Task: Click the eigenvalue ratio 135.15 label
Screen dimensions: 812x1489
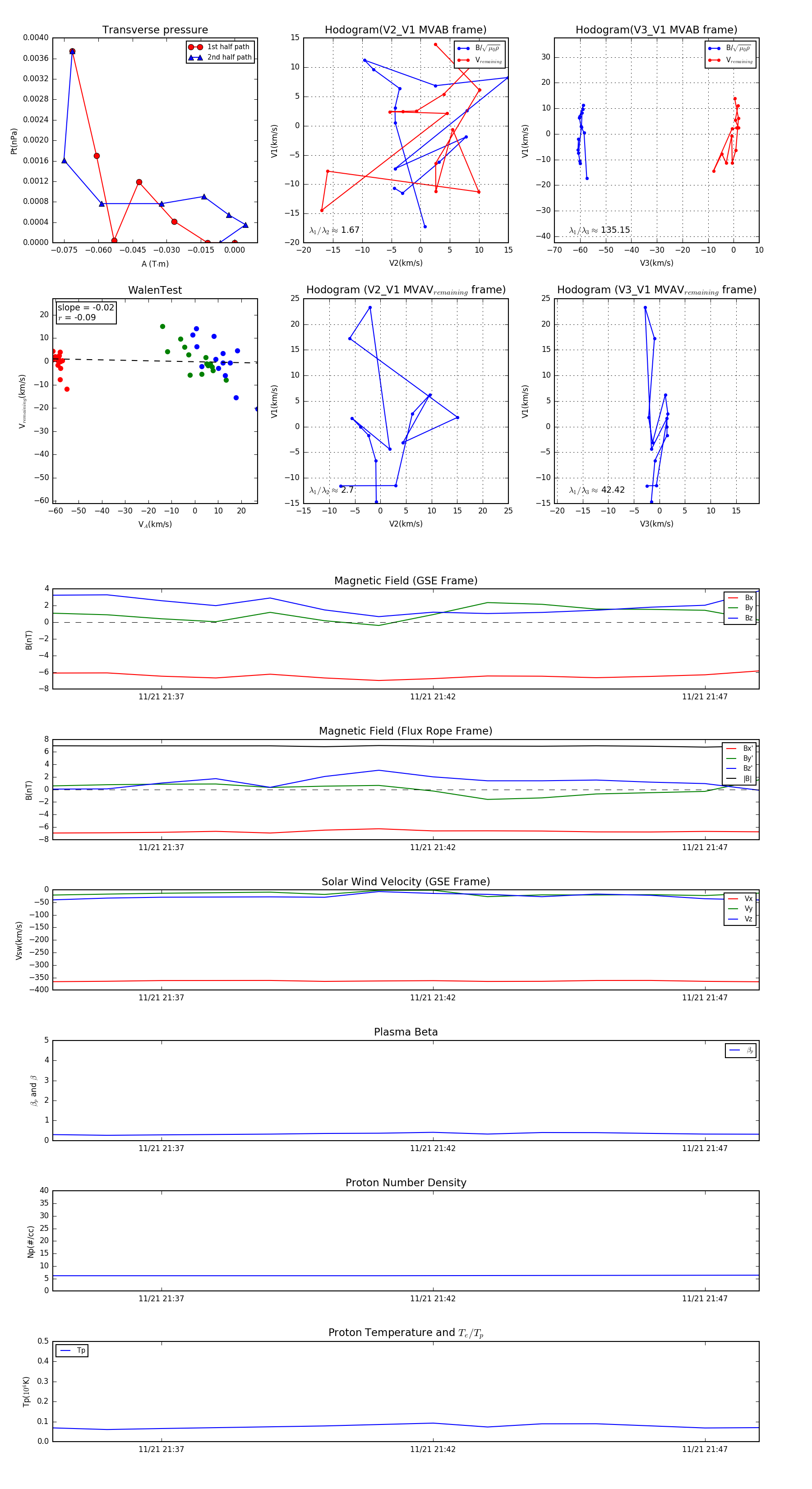Action: tap(600, 230)
